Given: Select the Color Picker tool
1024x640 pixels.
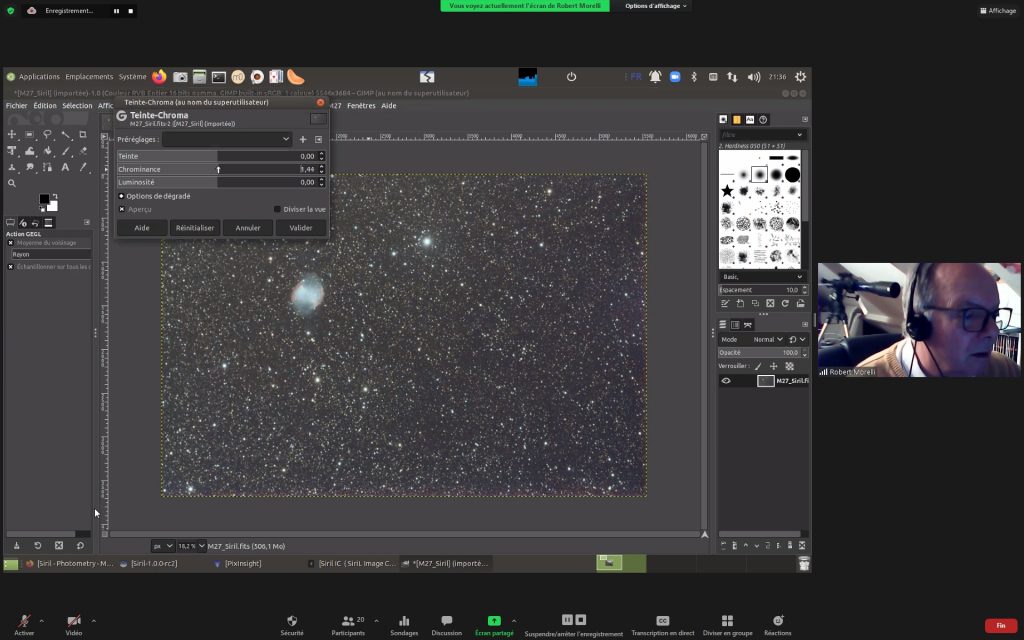Looking at the screenshot, I should point(83,167).
